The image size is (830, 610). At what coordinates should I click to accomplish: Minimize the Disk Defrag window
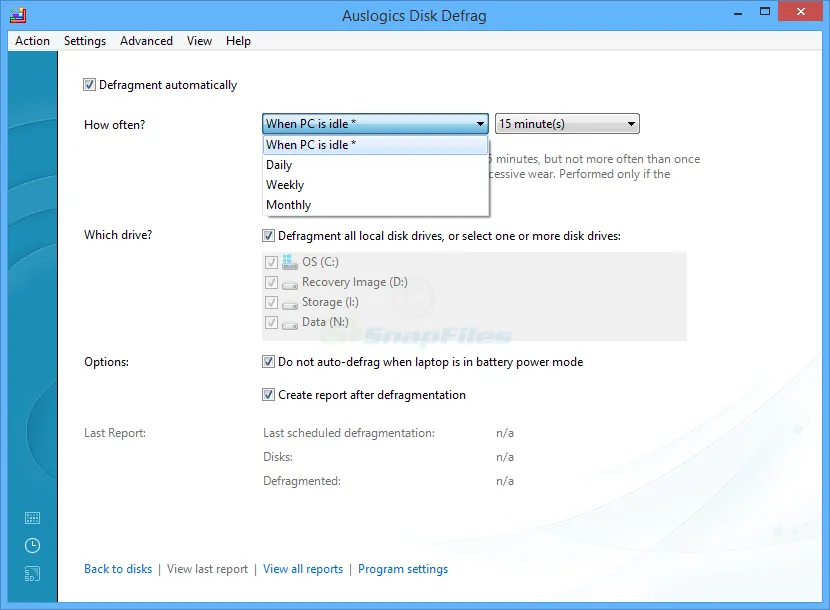click(738, 13)
